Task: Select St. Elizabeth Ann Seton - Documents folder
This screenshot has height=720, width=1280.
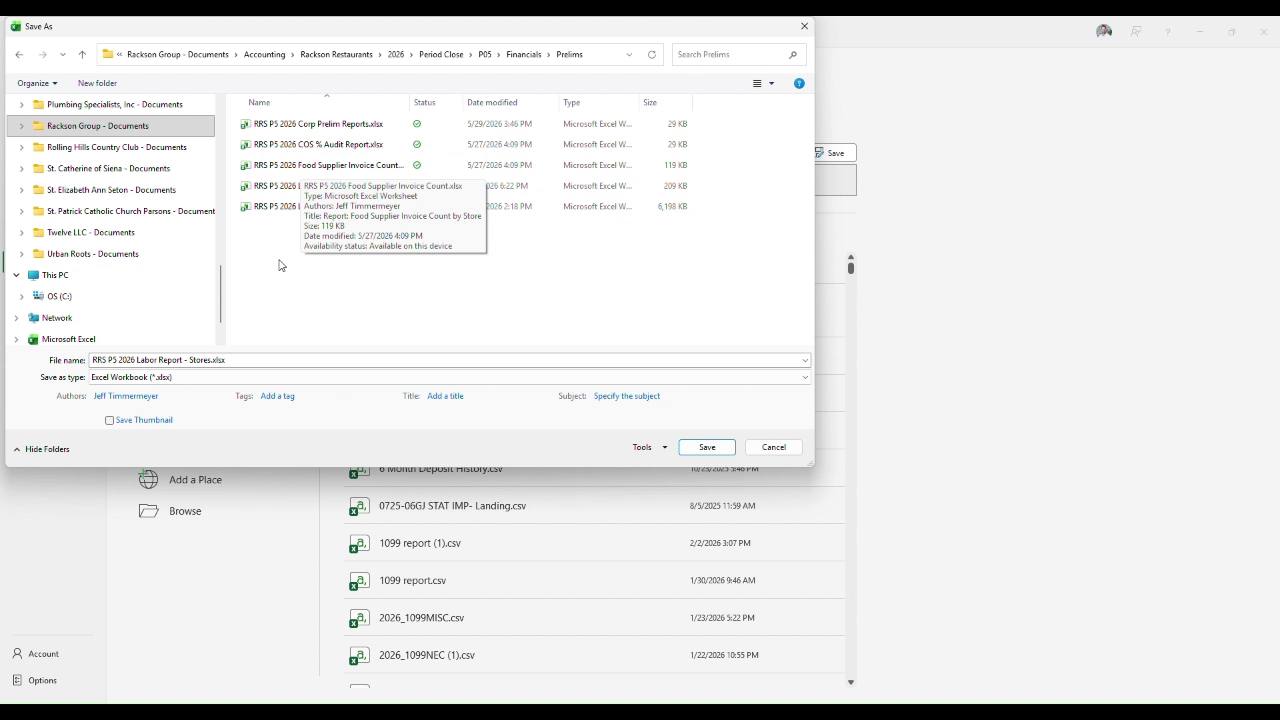Action: click(111, 190)
